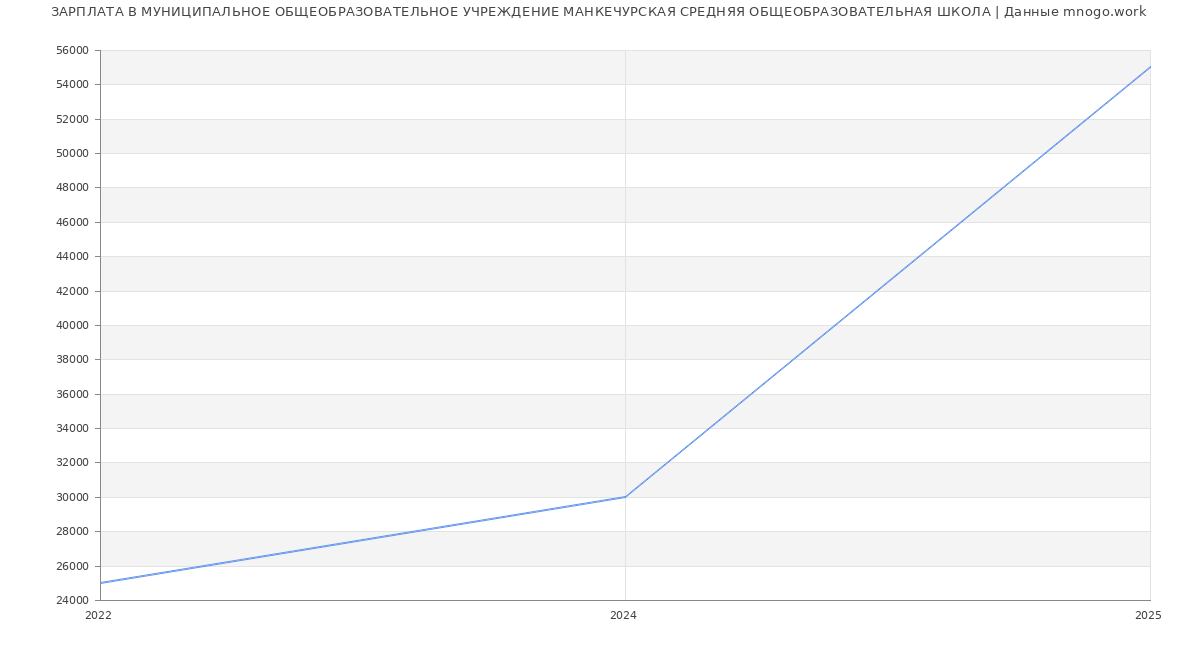
Task: Click the 24000 y-axis label
Action: pos(73,600)
